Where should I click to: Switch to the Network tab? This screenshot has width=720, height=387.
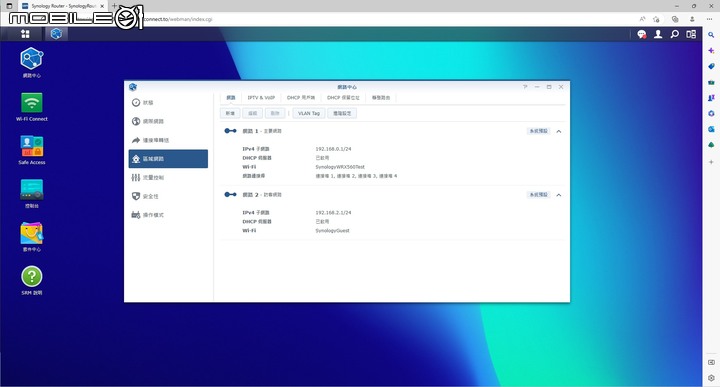tap(231, 98)
